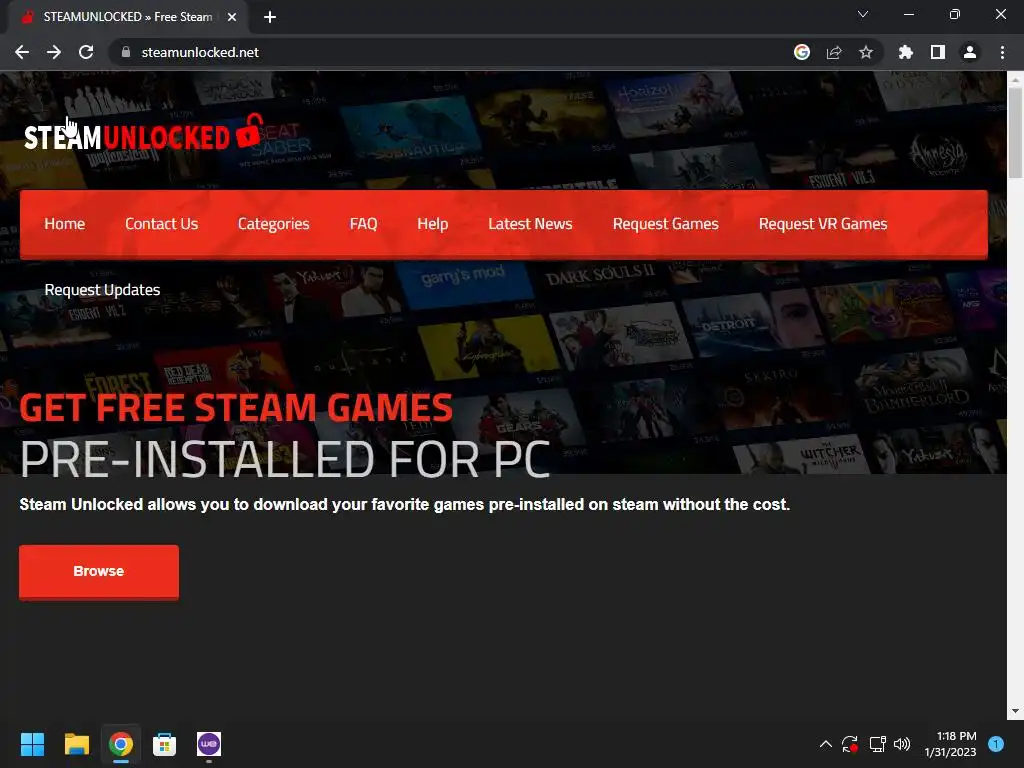1024x768 pixels.
Task: Open the Categories menu
Action: tap(274, 224)
